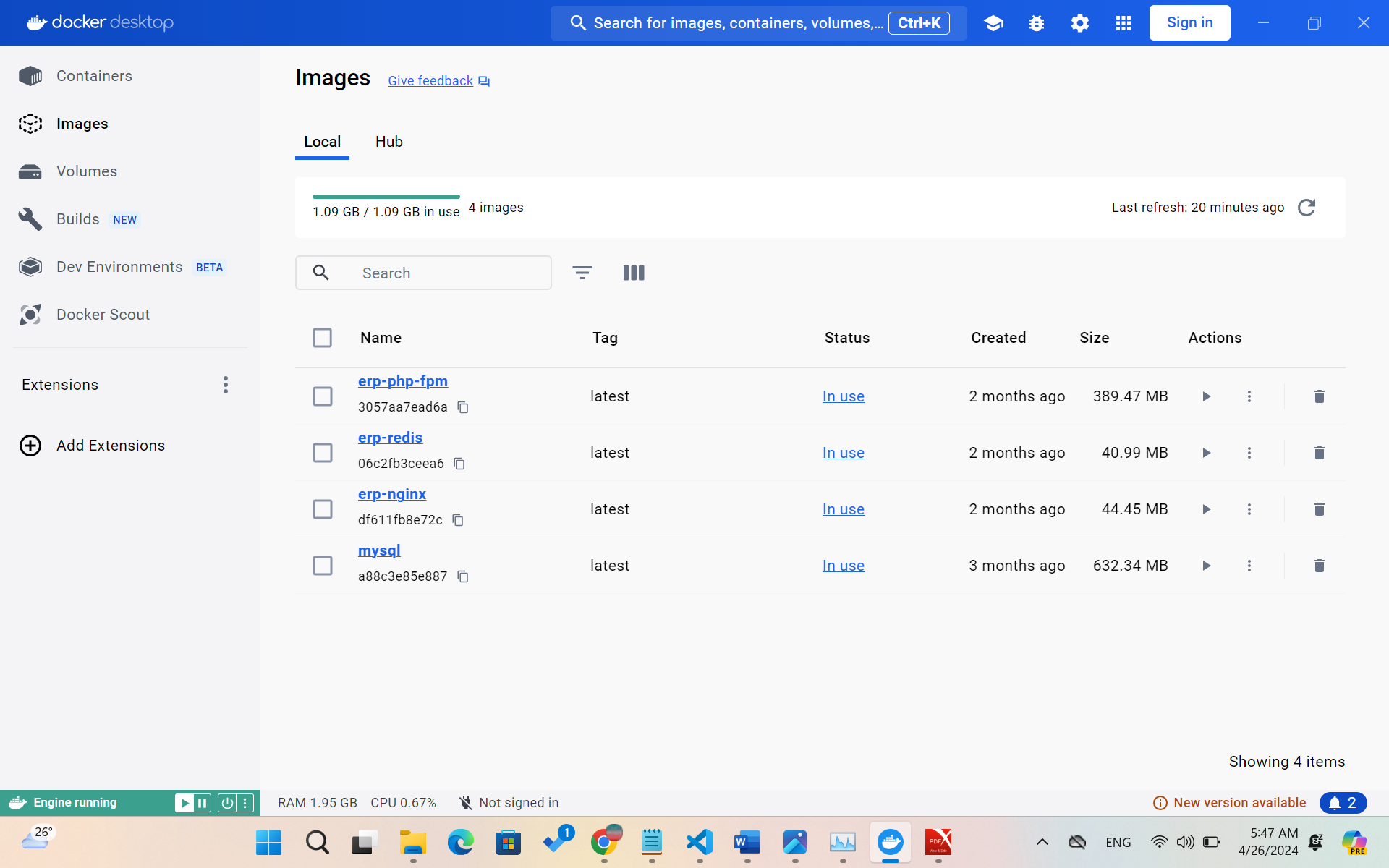
Task: Toggle the erp-redis image checkbox
Action: pos(322,452)
